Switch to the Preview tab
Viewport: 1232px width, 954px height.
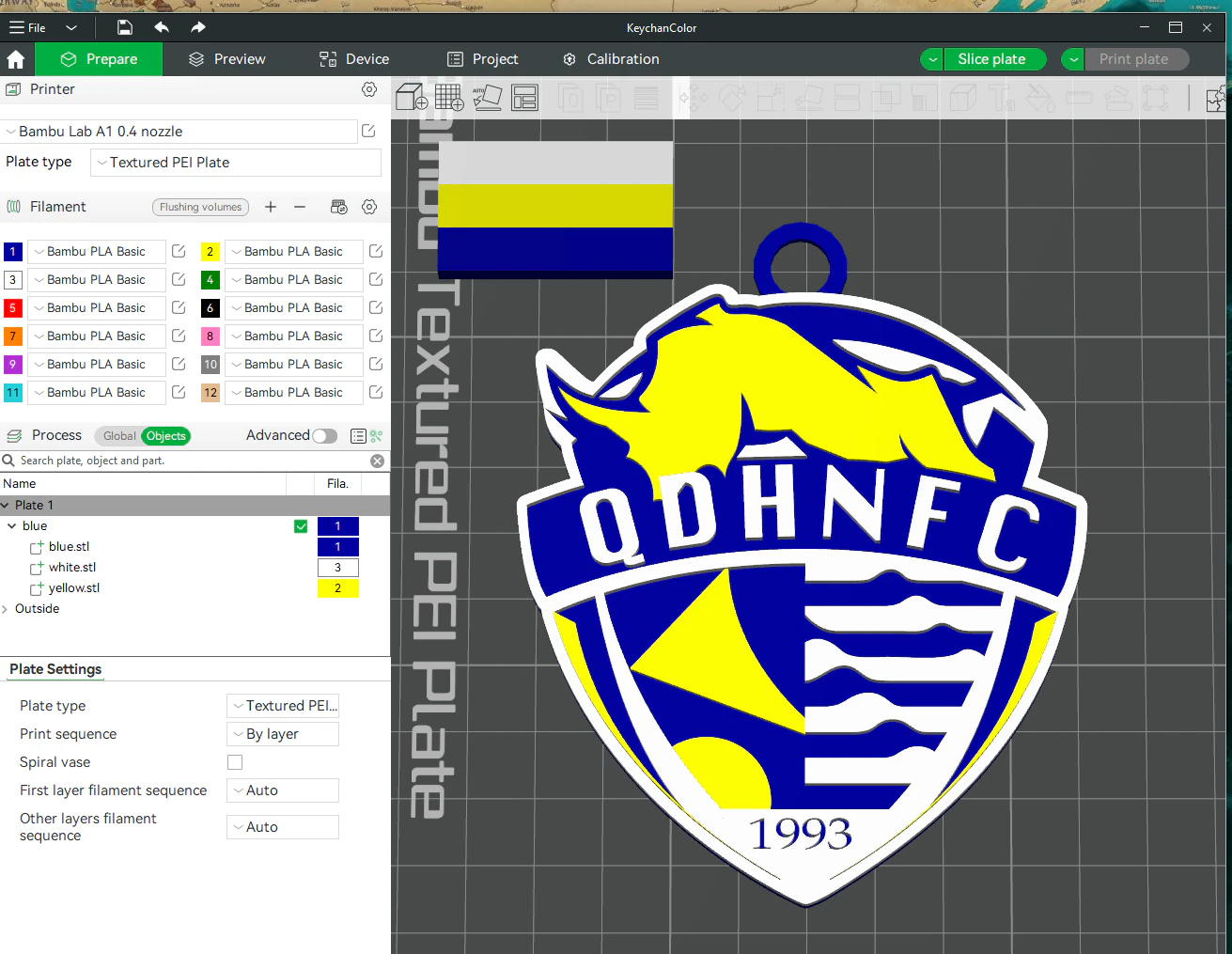coord(226,59)
